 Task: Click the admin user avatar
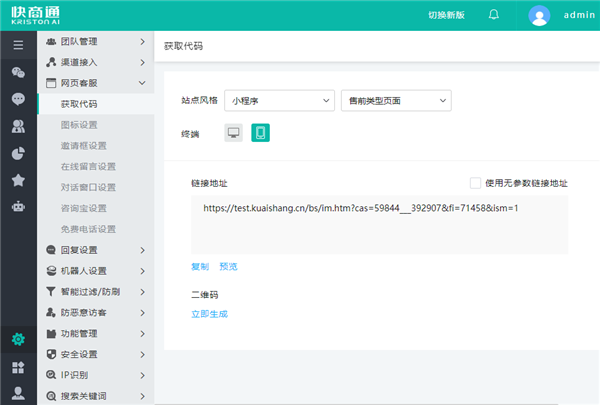(539, 15)
